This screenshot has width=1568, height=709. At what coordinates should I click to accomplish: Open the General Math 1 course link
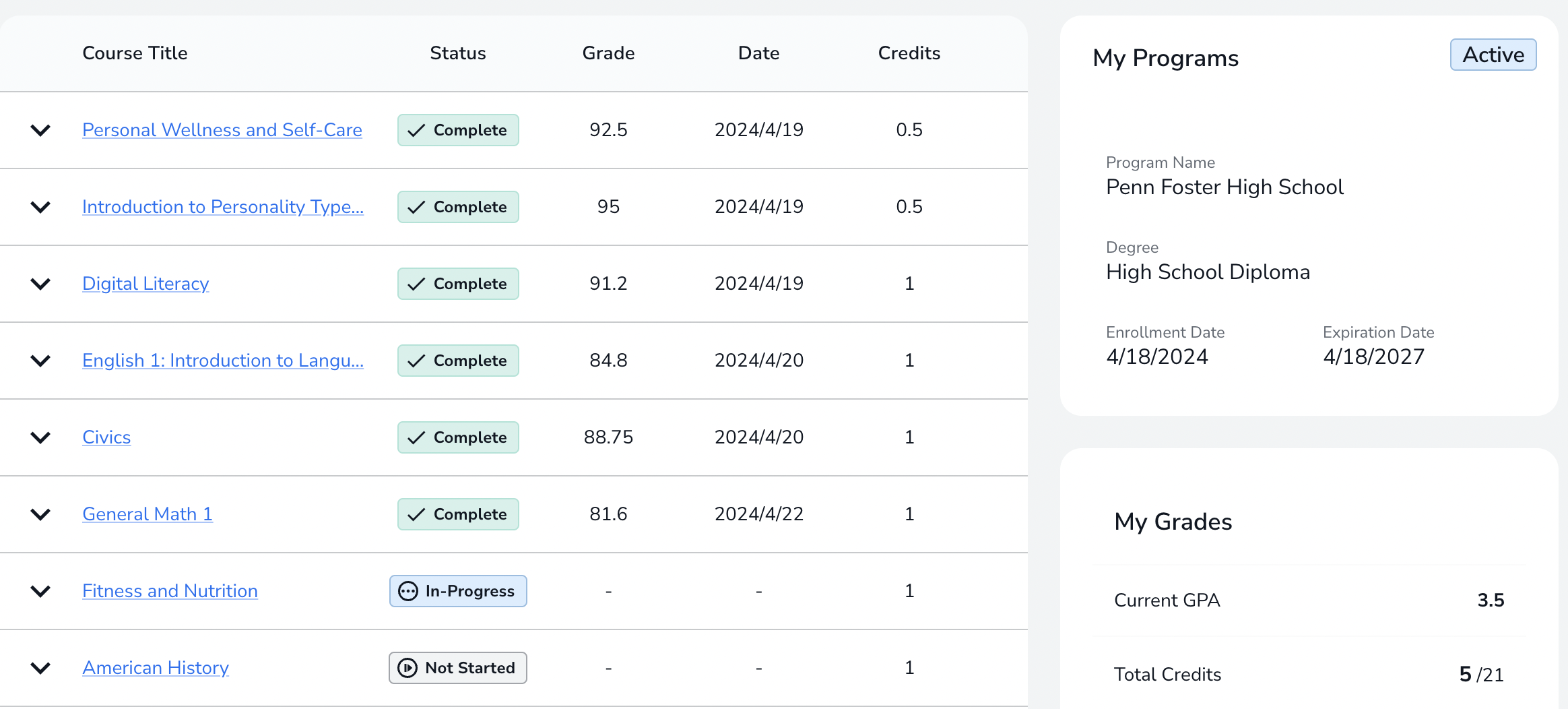coord(148,514)
